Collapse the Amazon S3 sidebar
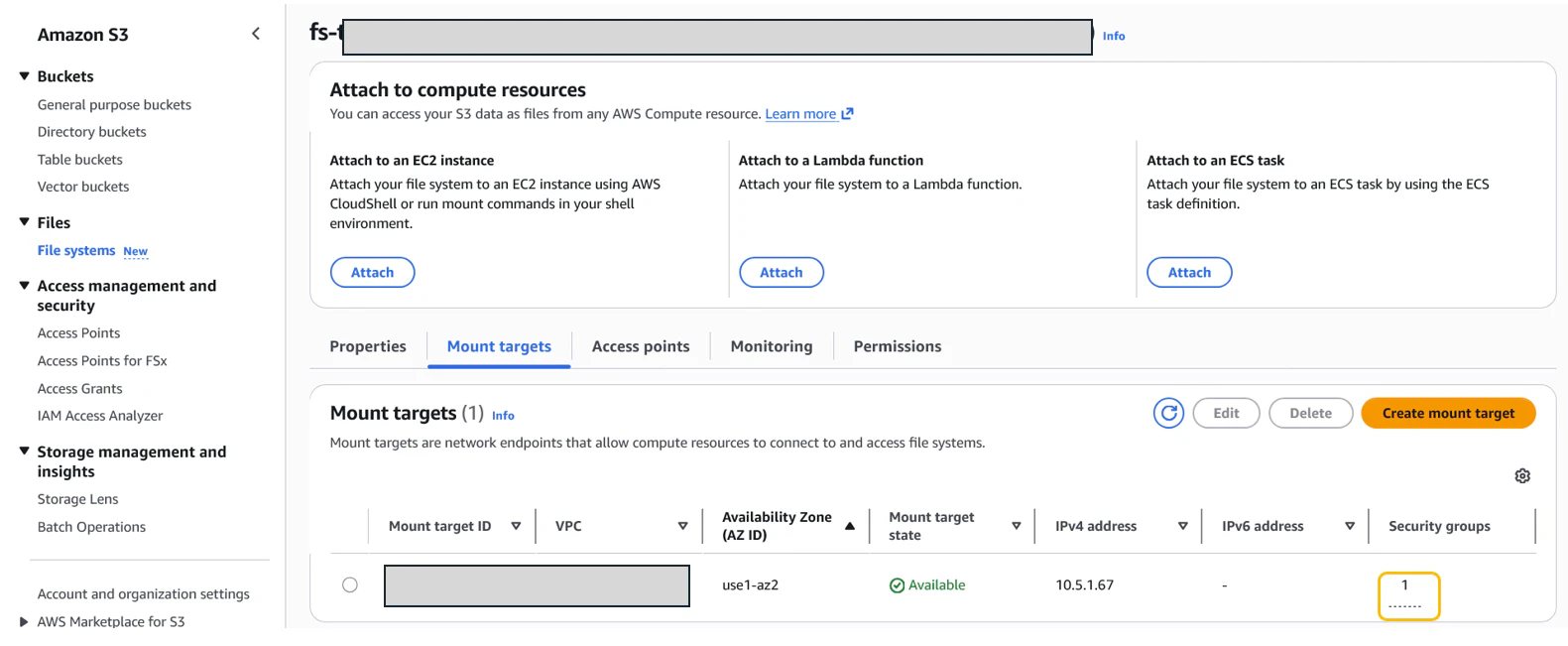Image resolution: width=1568 pixels, height=646 pixels. [x=256, y=34]
